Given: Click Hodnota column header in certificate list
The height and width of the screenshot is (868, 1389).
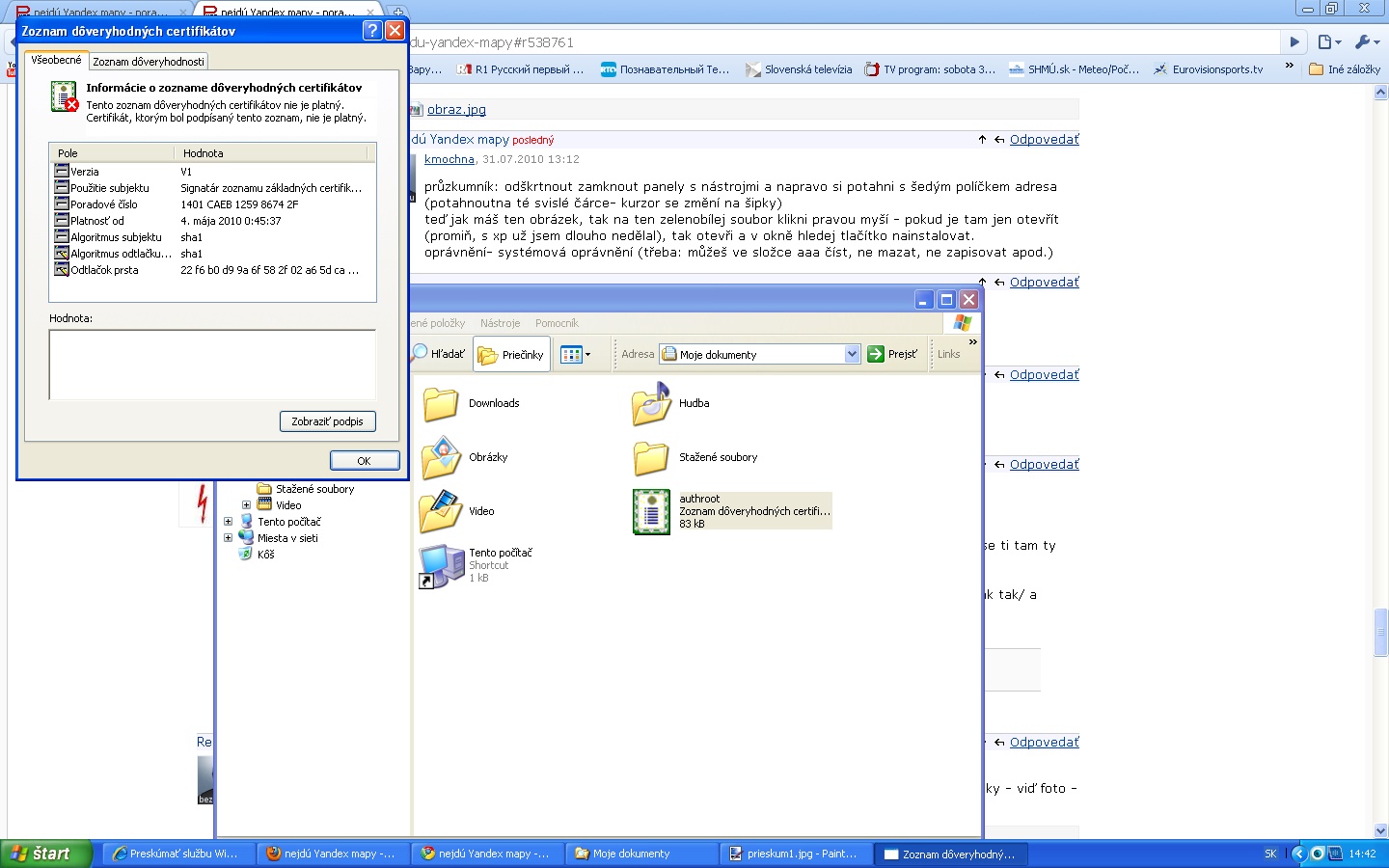Looking at the screenshot, I should click(x=271, y=152).
